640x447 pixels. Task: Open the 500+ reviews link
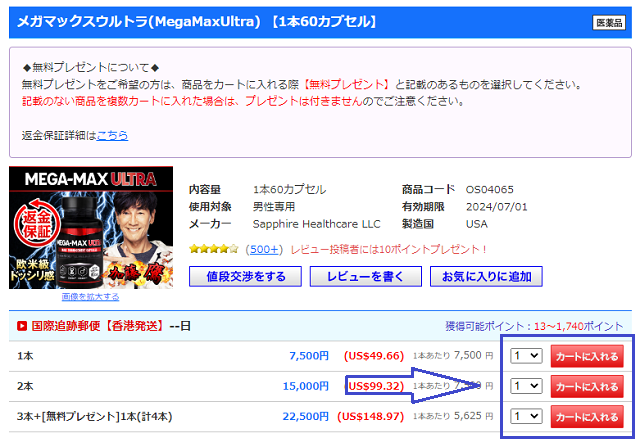pyautogui.click(x=264, y=249)
